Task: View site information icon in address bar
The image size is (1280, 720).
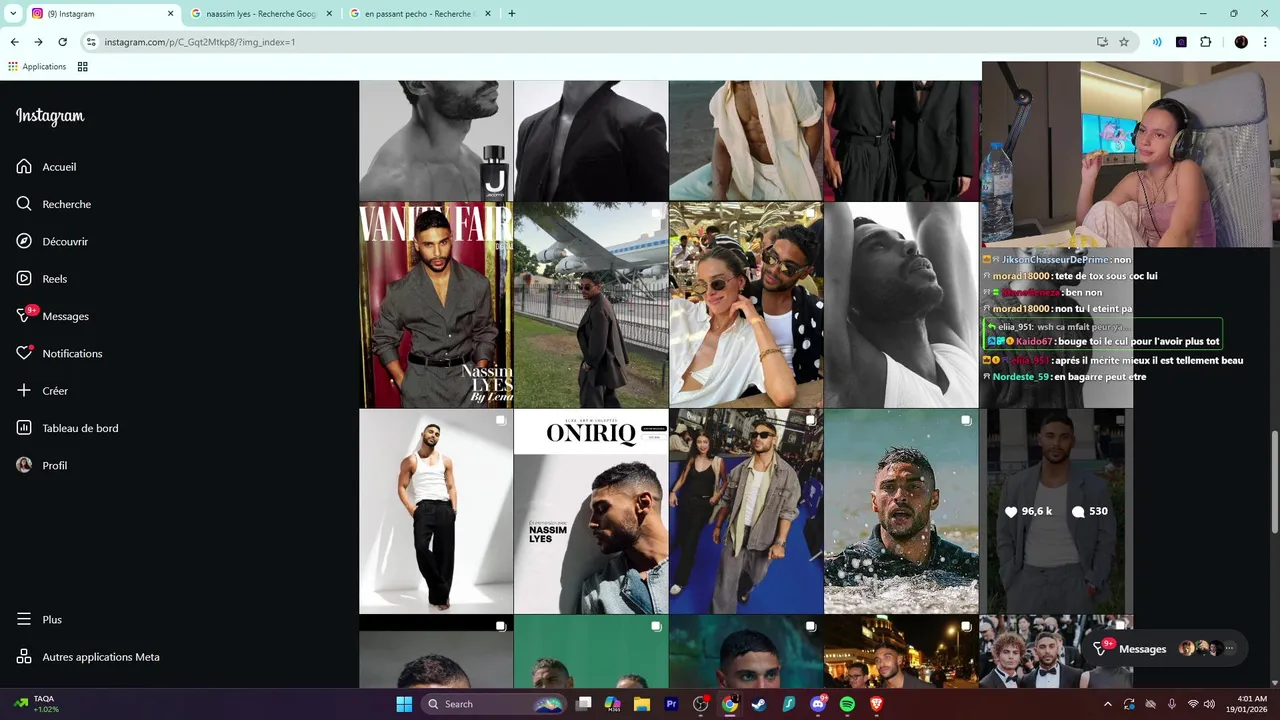Action: point(91,42)
